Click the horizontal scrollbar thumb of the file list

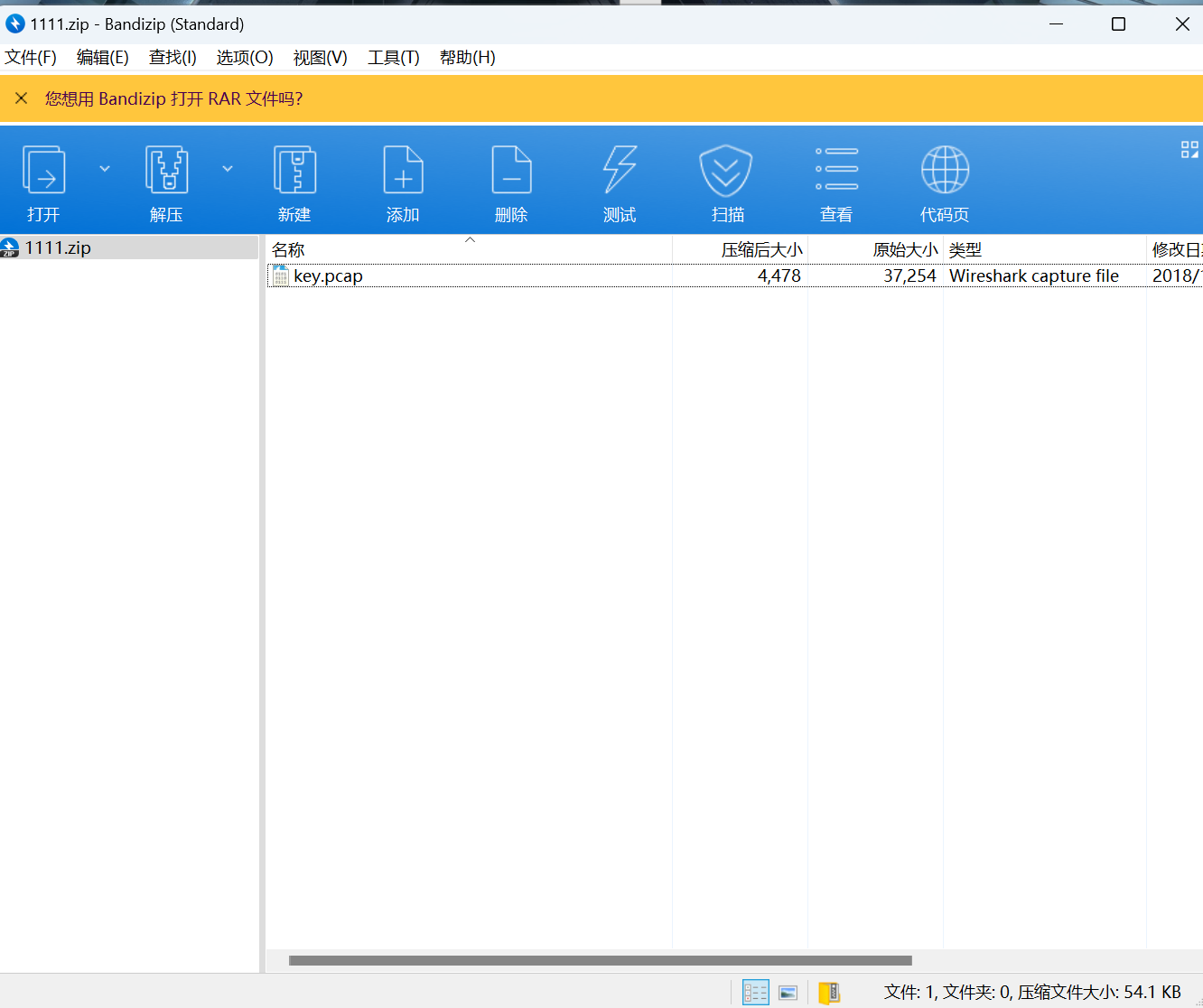point(601,960)
